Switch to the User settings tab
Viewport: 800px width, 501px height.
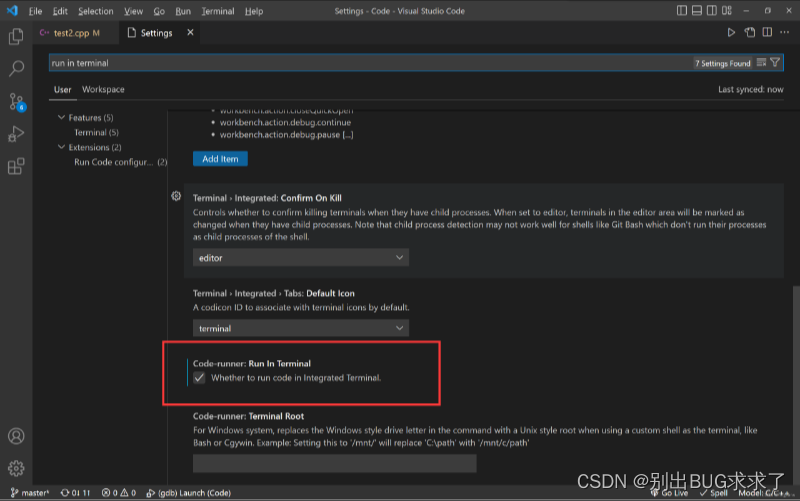click(63, 89)
